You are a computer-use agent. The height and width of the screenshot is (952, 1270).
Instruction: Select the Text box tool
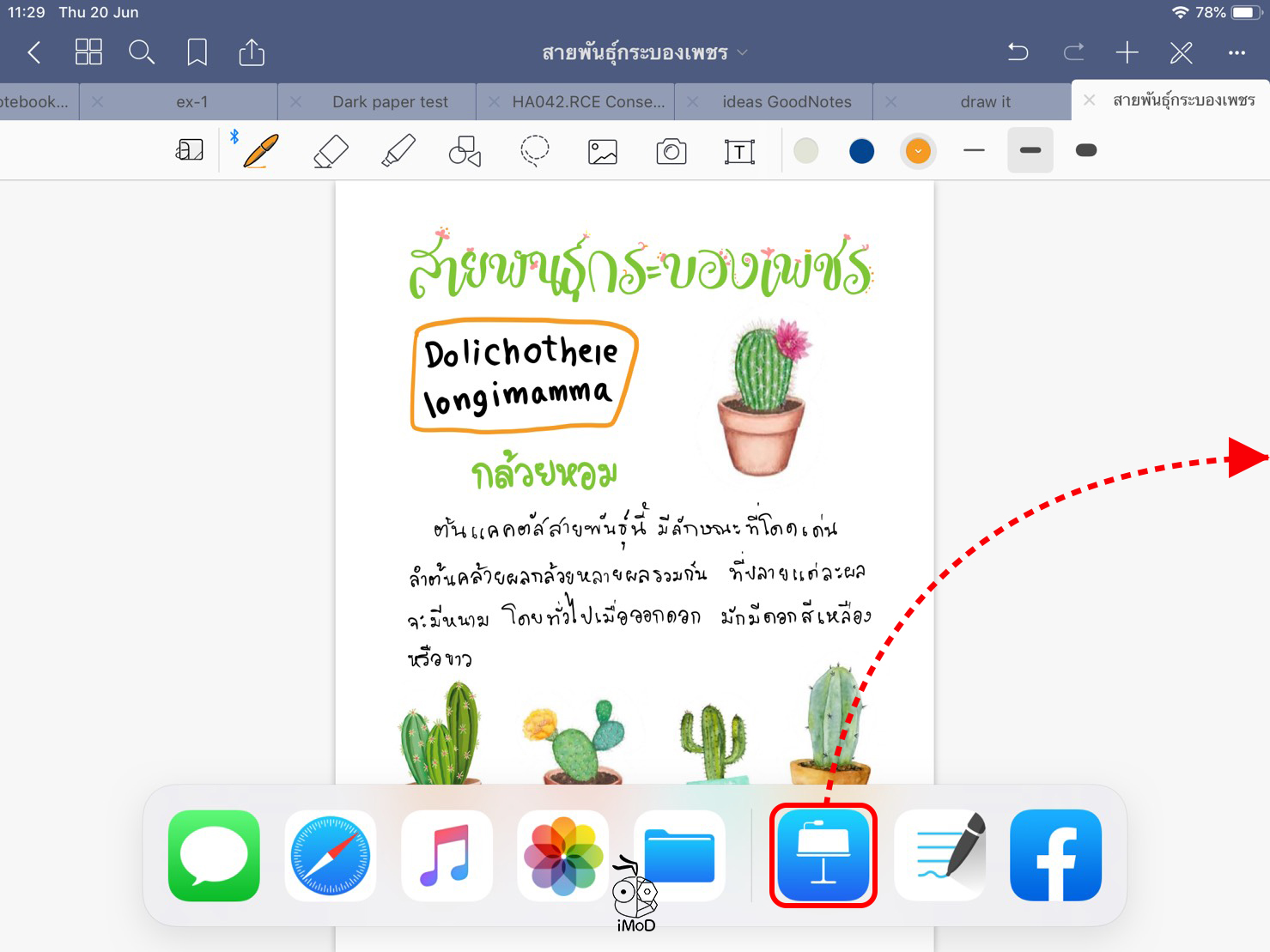click(739, 152)
